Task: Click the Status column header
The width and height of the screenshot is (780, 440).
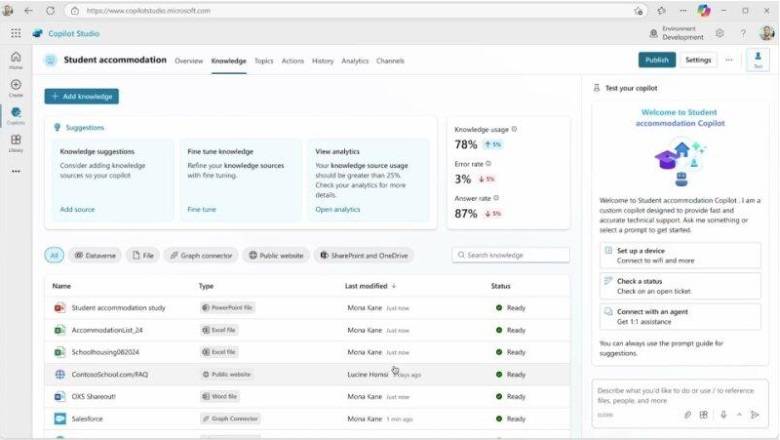Action: point(500,286)
